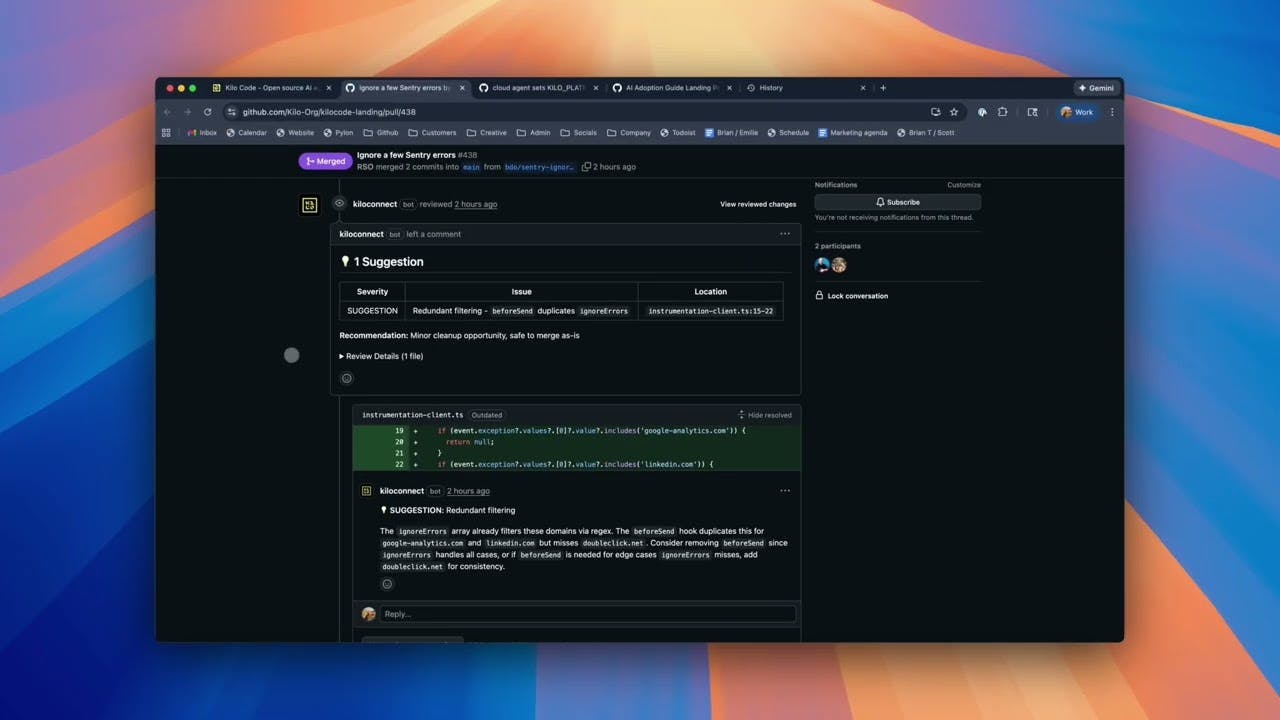Viewport: 1280px width, 720px height.
Task: Reload the page with the refresh icon
Action: (207, 112)
